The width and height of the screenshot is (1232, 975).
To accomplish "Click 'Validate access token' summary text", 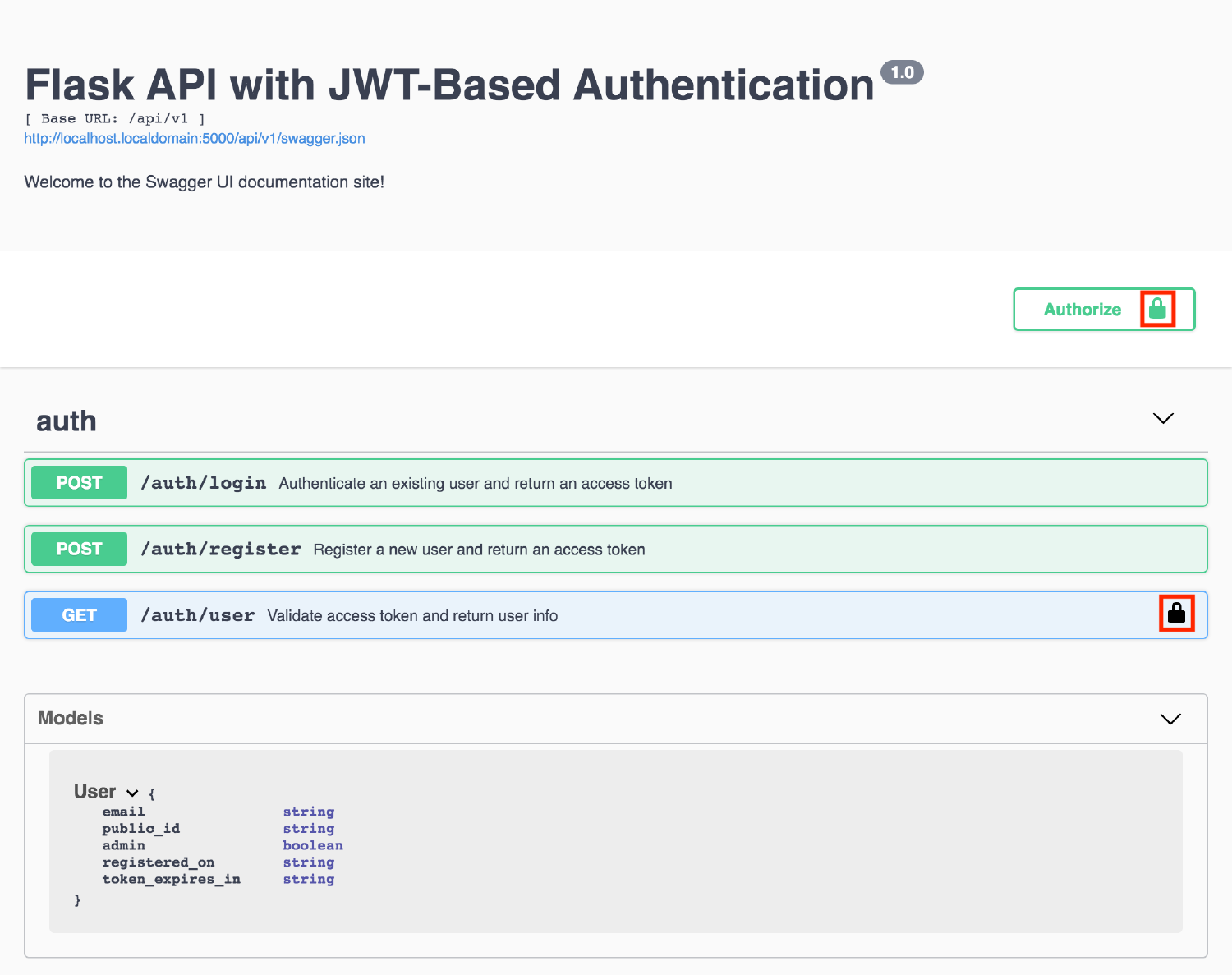I will 412,616.
